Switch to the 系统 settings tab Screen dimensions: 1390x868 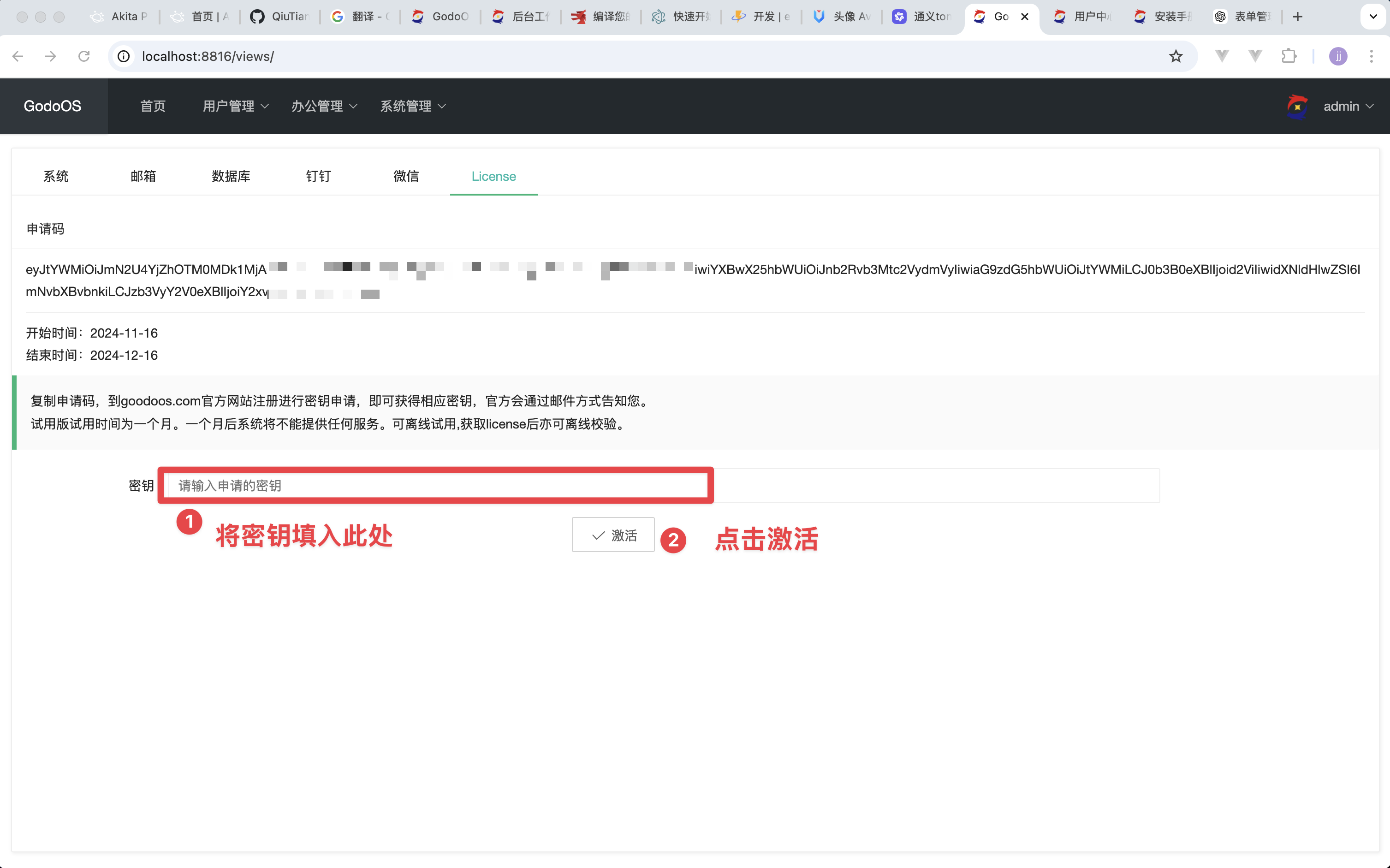point(56,176)
